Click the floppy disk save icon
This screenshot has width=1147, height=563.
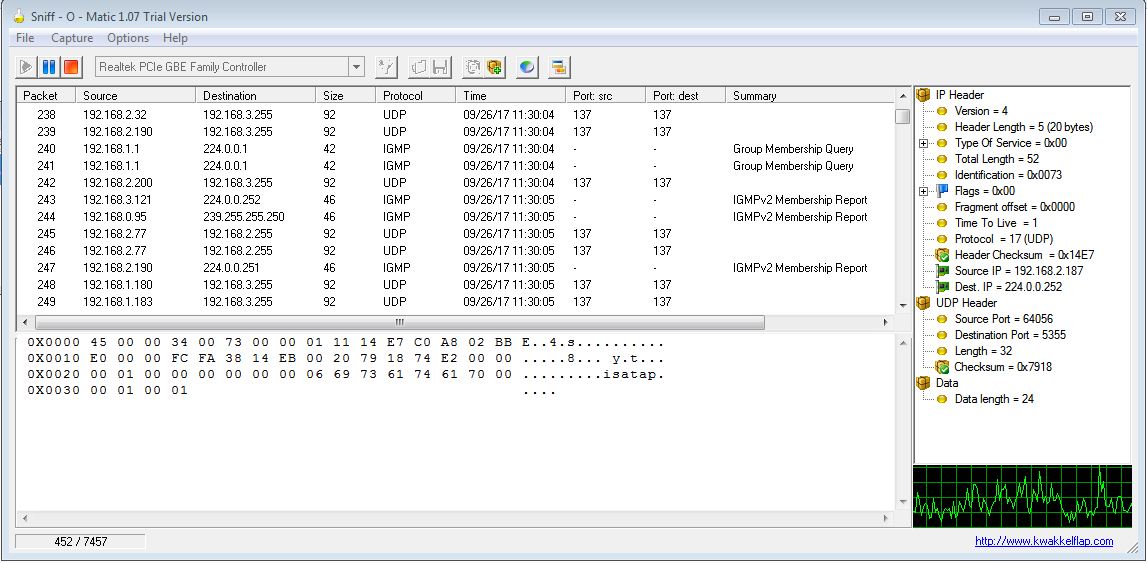click(x=440, y=67)
